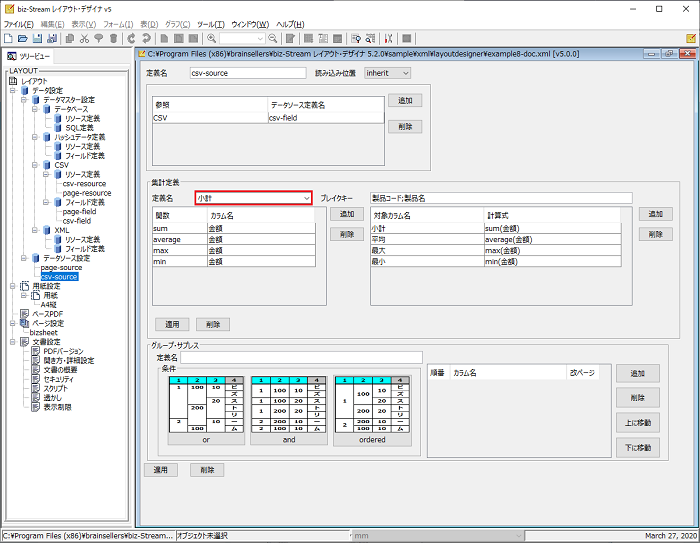
Task: Create a new layout file
Action: pos(8,38)
